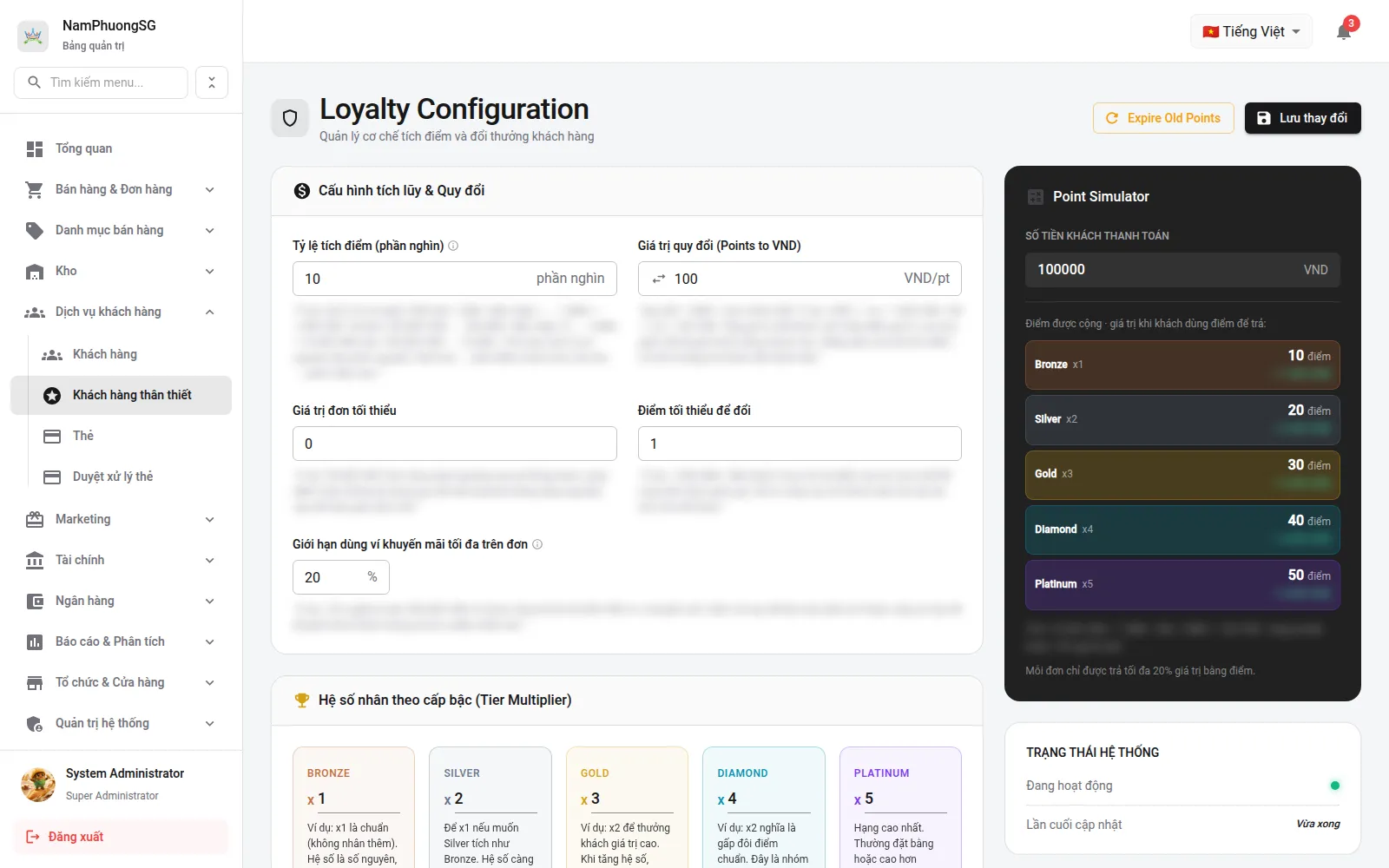1389x868 pixels.
Task: Click the Tổng quan dashboard icon
Action: [x=35, y=149]
